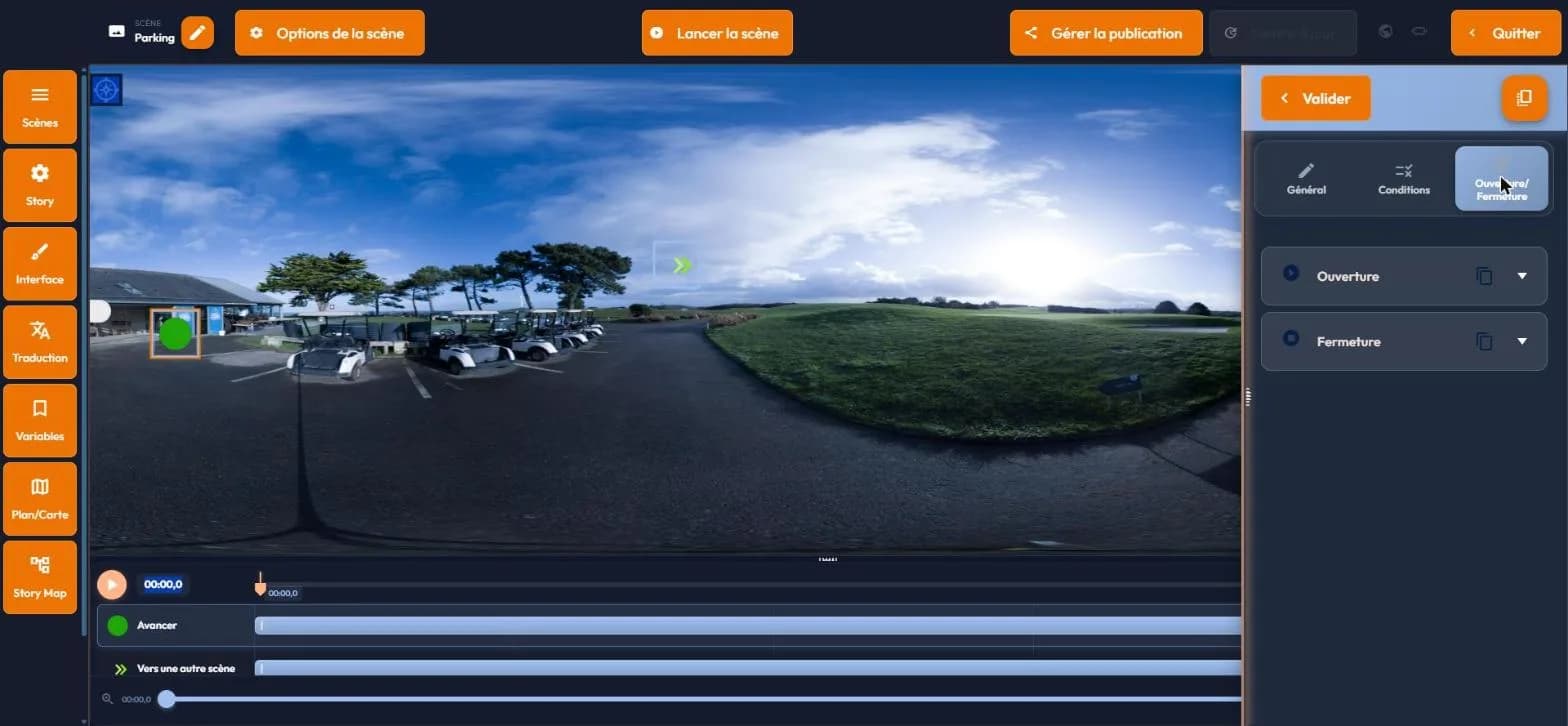Click the Avancer timeline clip bar
This screenshot has height=726, width=1568.
coord(748,626)
